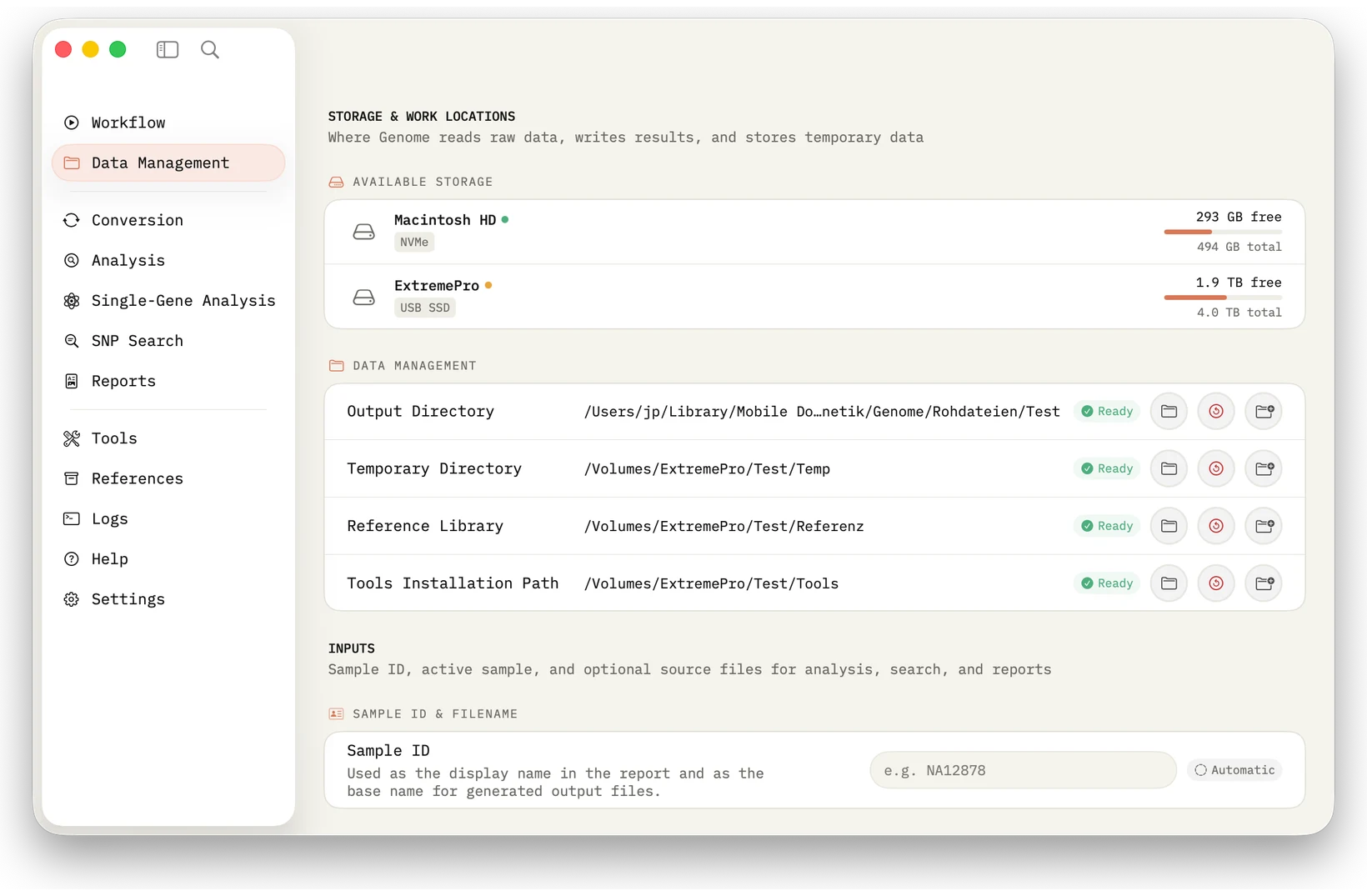Viewport: 1367px width, 896px height.
Task: Open Settings in the sidebar
Action: coord(168,598)
